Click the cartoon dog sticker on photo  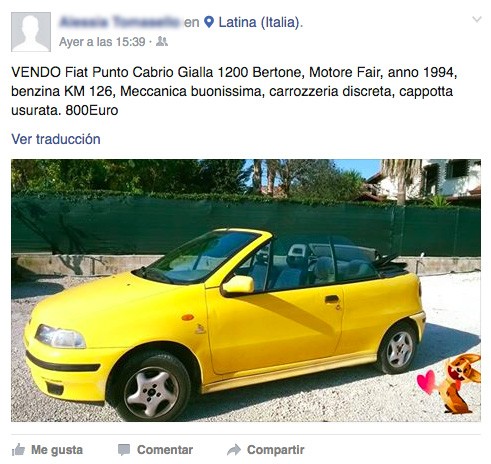point(460,384)
